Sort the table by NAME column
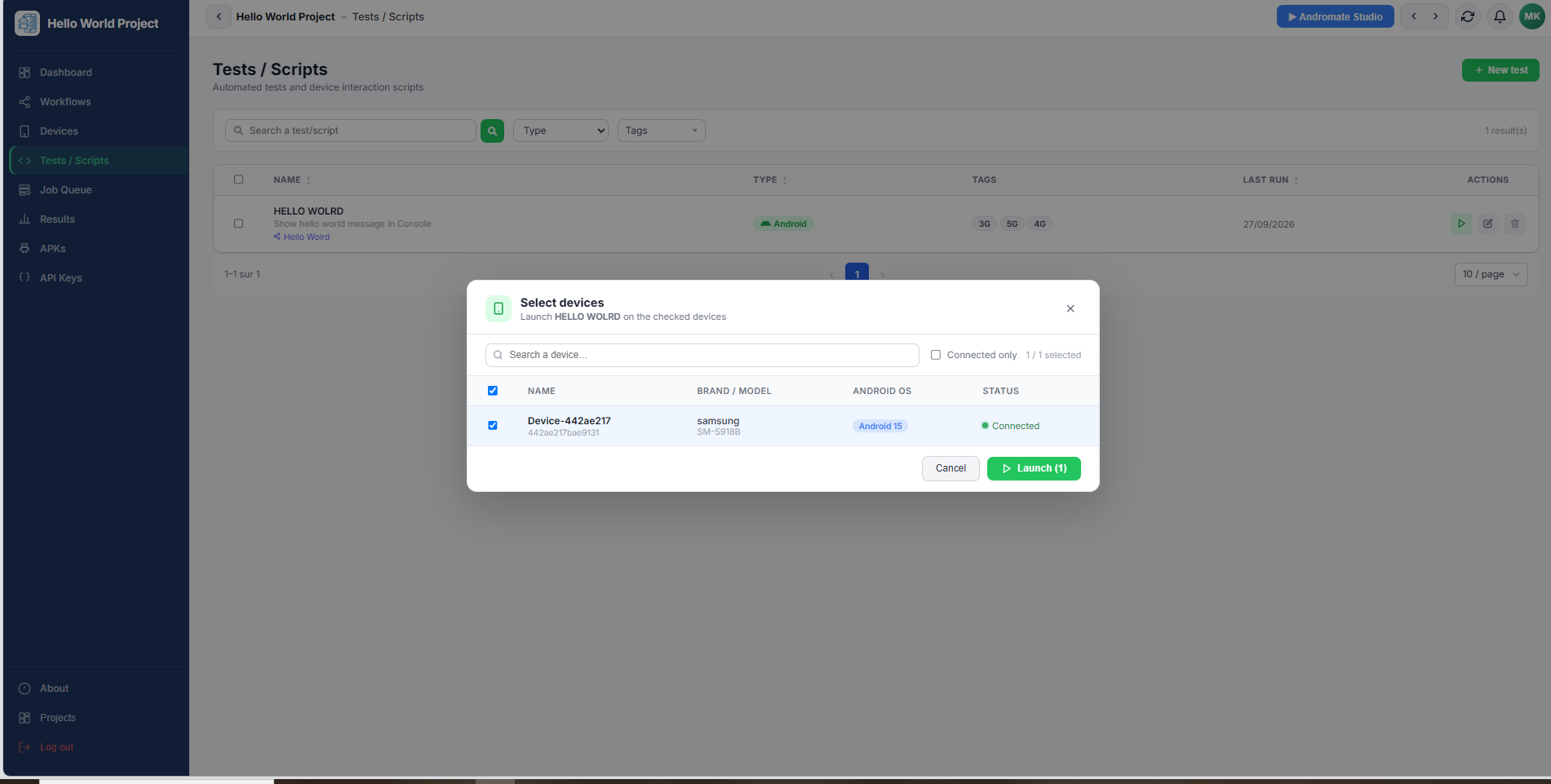 [292, 179]
